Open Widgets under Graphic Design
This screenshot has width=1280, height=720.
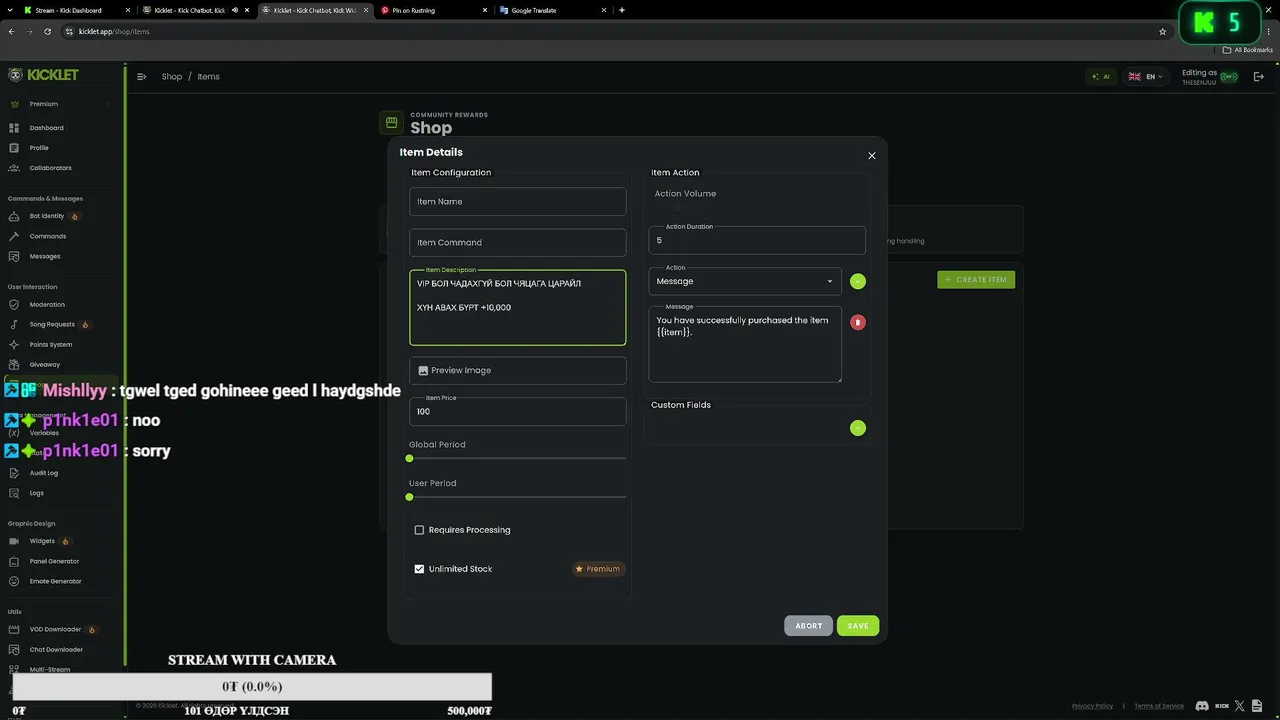(x=42, y=541)
